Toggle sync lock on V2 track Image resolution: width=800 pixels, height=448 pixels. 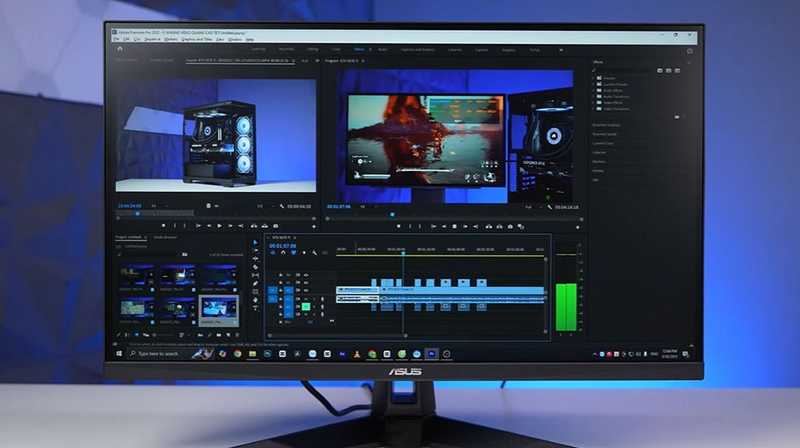click(297, 282)
